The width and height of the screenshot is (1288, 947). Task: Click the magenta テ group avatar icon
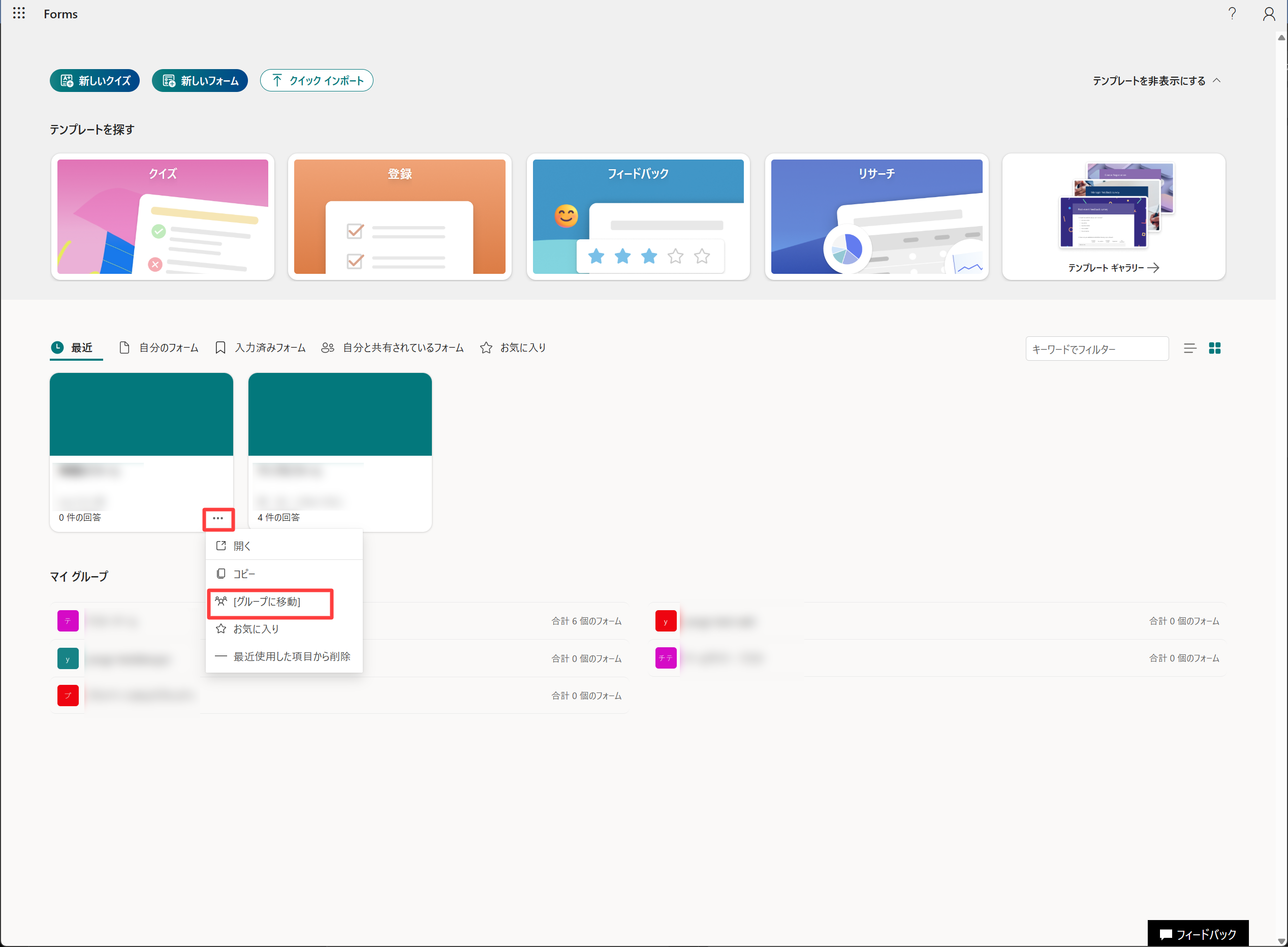pos(68,621)
